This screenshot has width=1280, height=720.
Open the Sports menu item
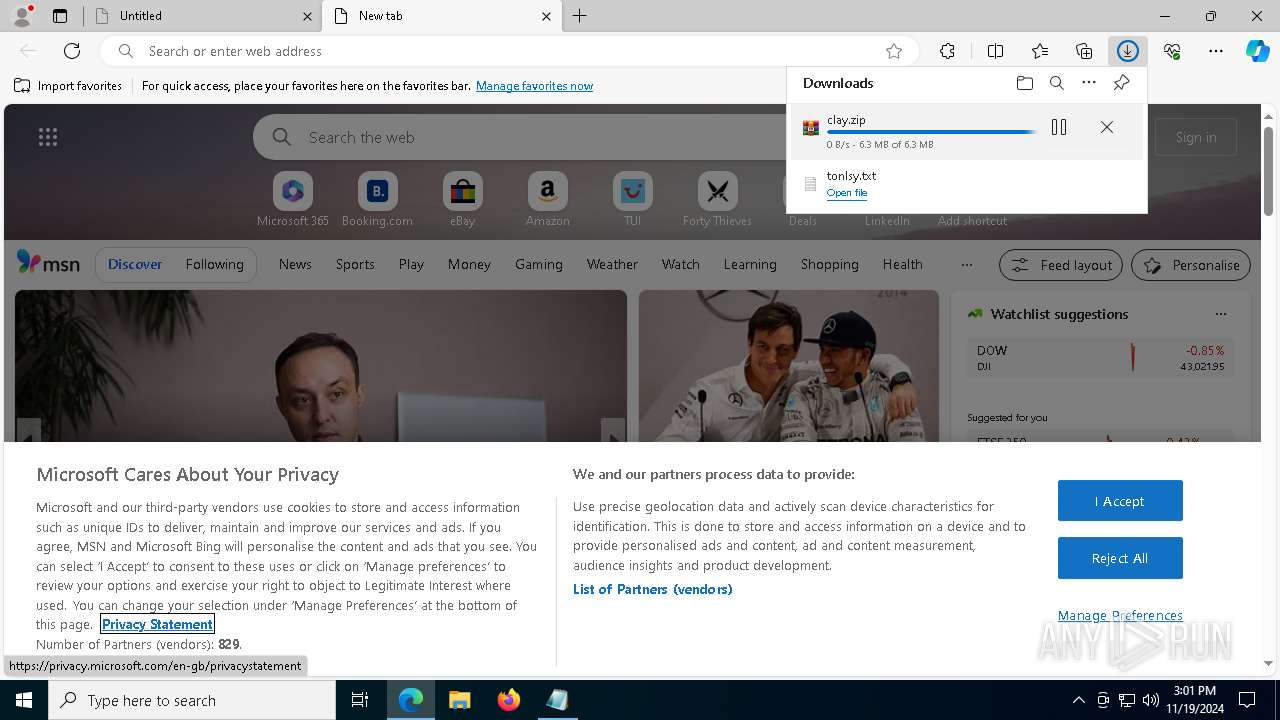point(355,264)
